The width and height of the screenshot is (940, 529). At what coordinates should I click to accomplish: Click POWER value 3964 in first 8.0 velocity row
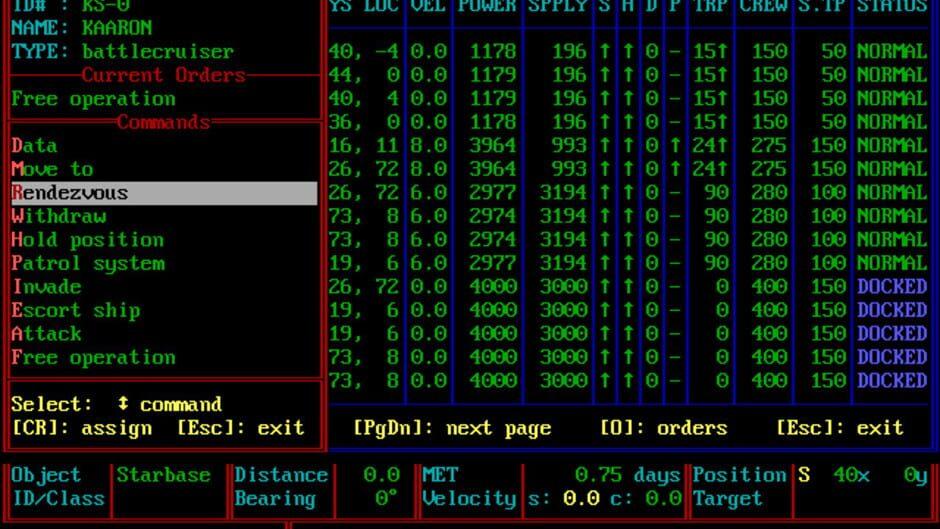[493, 146]
